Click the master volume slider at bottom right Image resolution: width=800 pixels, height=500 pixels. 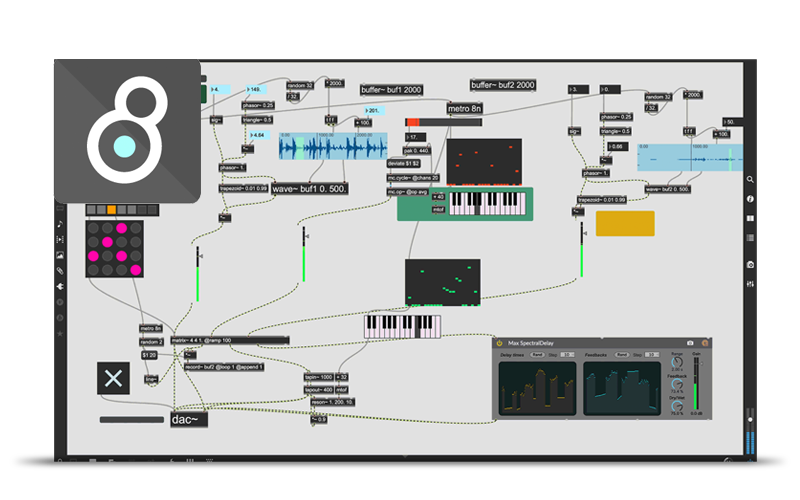click(x=750, y=431)
